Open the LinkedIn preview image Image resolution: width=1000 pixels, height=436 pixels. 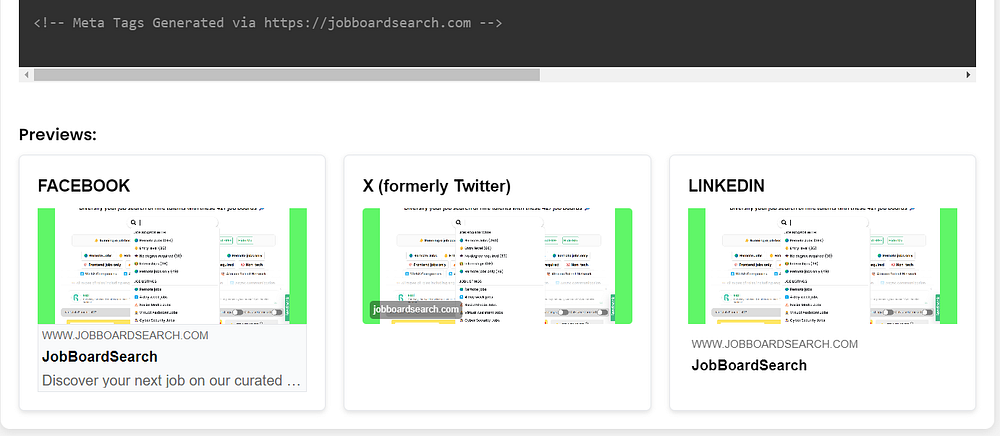tap(823, 266)
